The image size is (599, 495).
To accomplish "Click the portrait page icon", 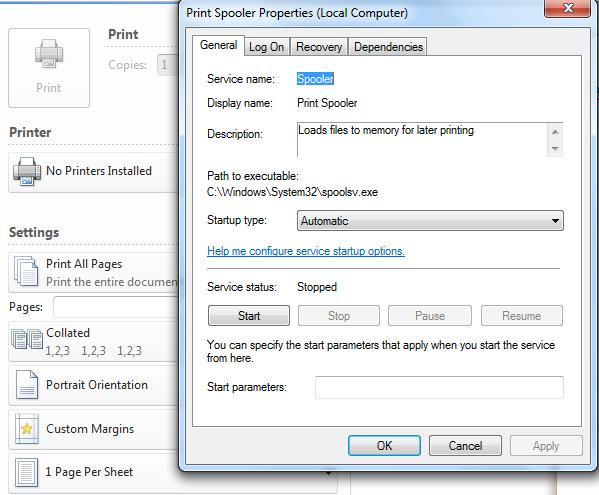I will pos(27,385).
